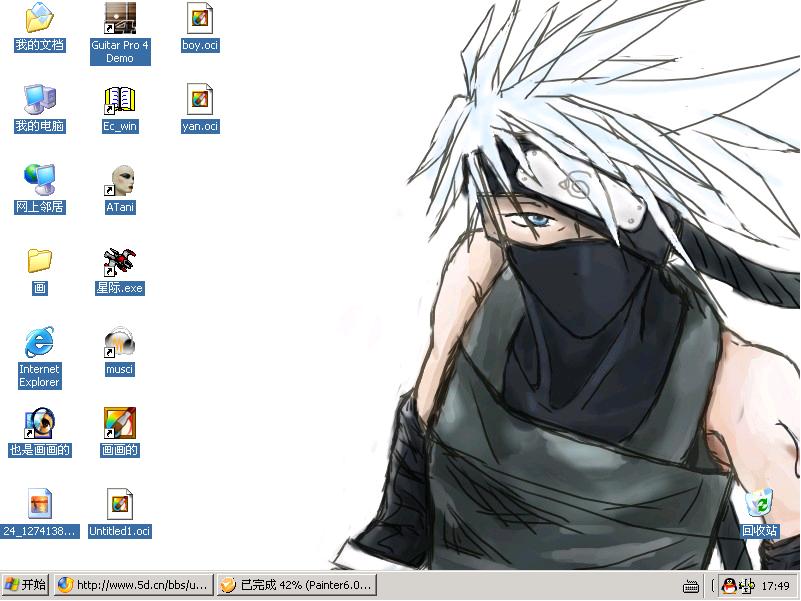Click the 星际.exe label text
801x601 pixels.
(120, 288)
